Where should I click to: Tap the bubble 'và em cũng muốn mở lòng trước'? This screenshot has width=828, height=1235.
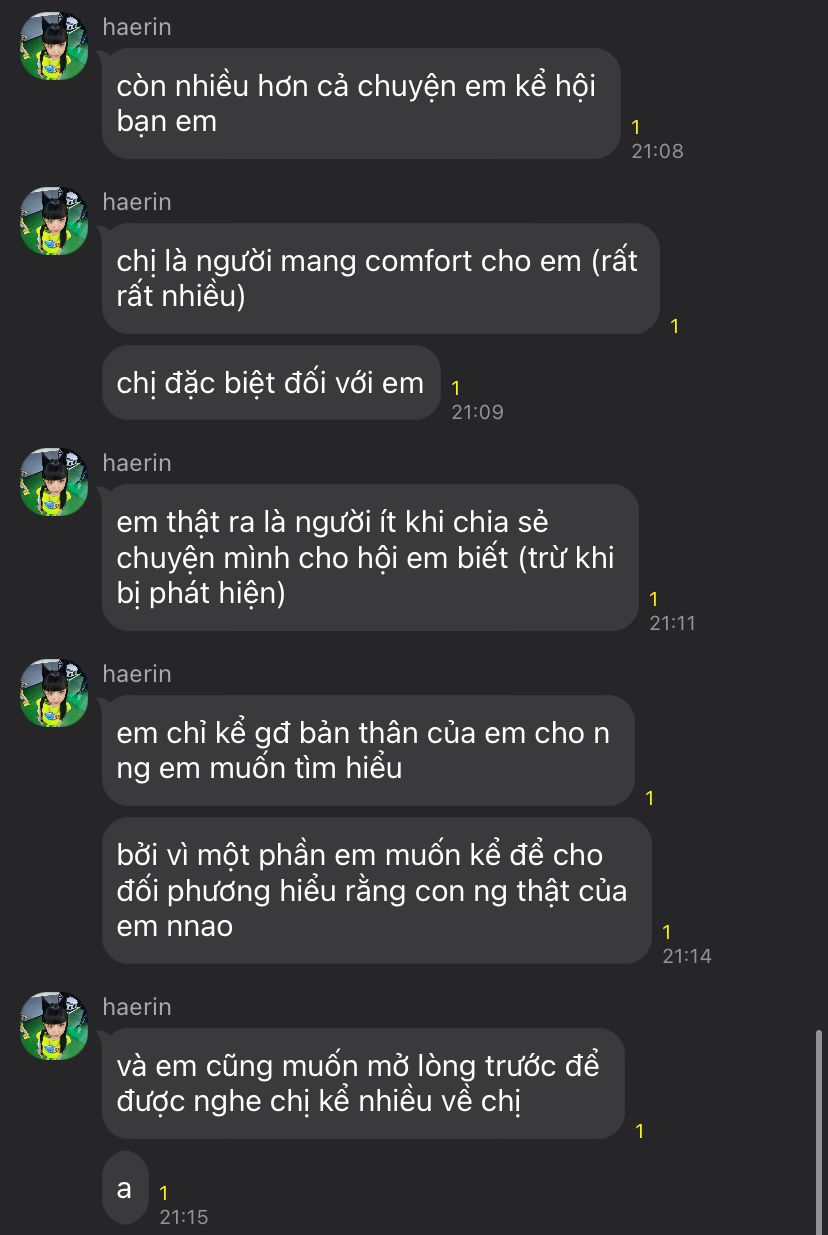[x=363, y=1084]
